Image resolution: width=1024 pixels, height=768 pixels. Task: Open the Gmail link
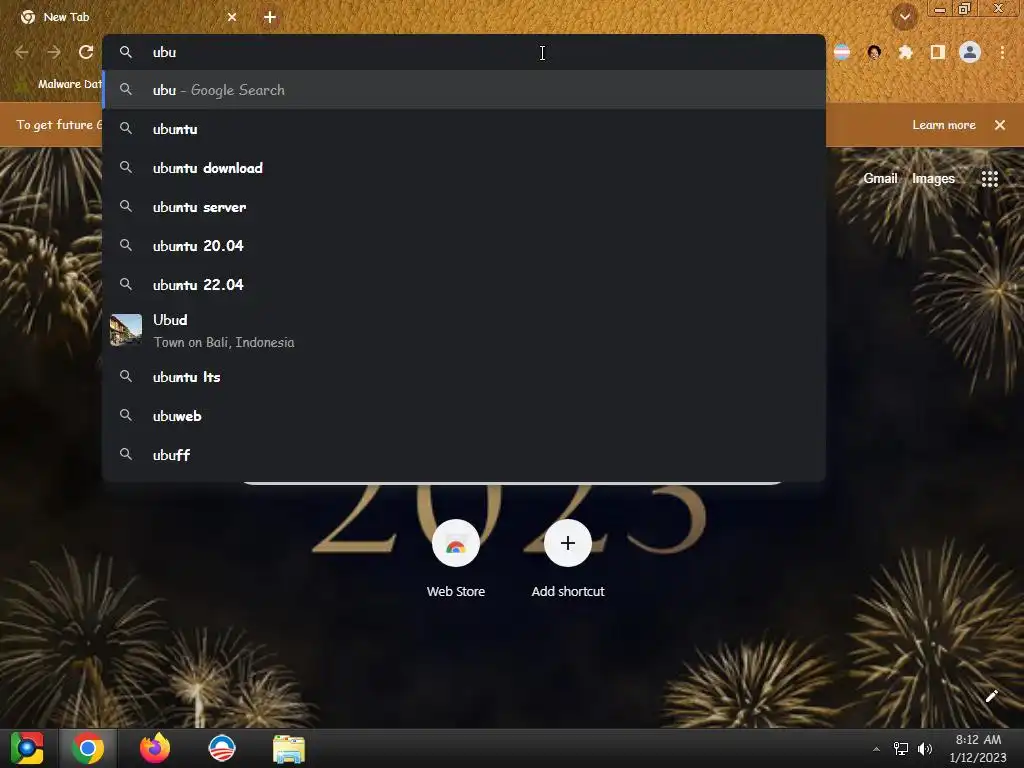880,178
